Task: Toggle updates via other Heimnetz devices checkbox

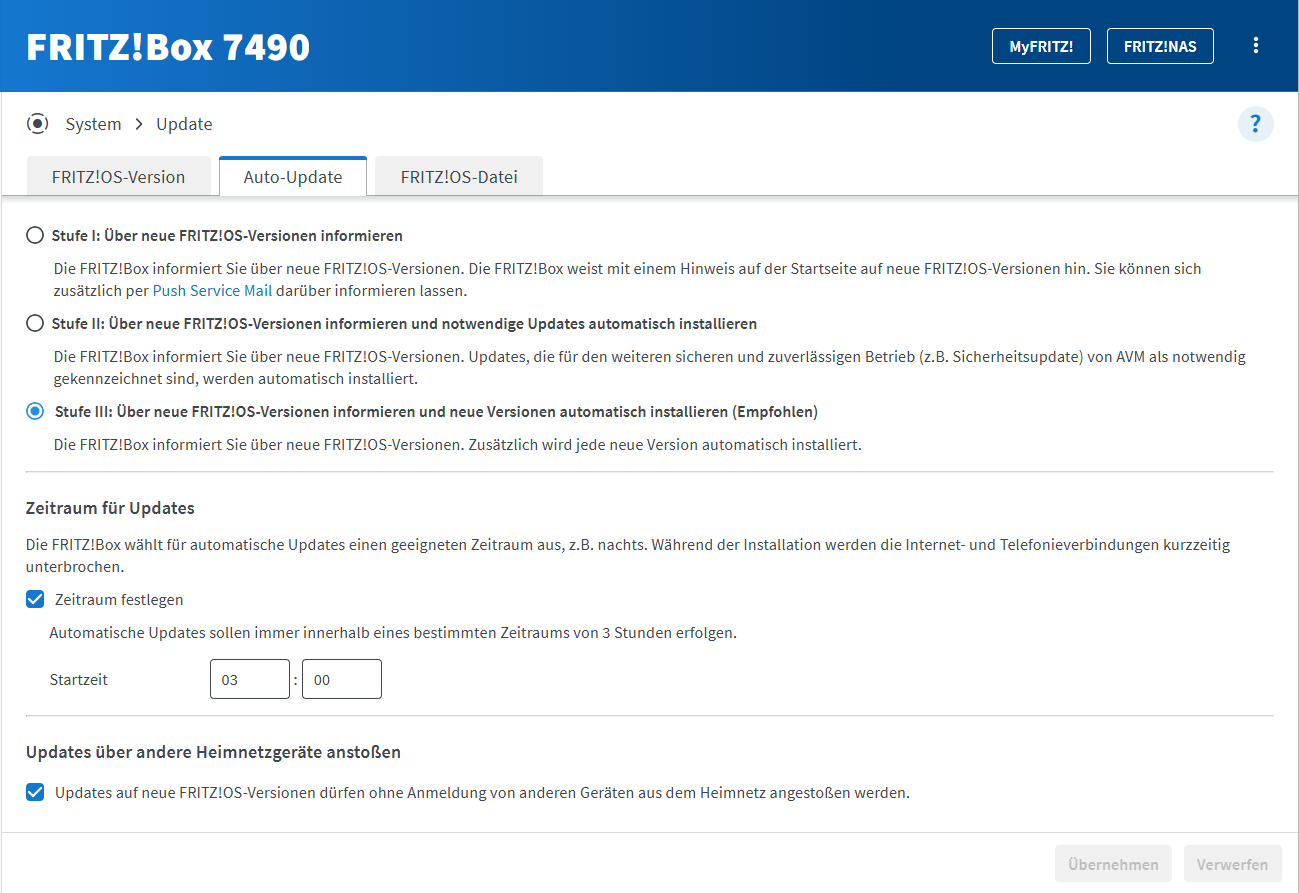Action: pyautogui.click(x=35, y=793)
